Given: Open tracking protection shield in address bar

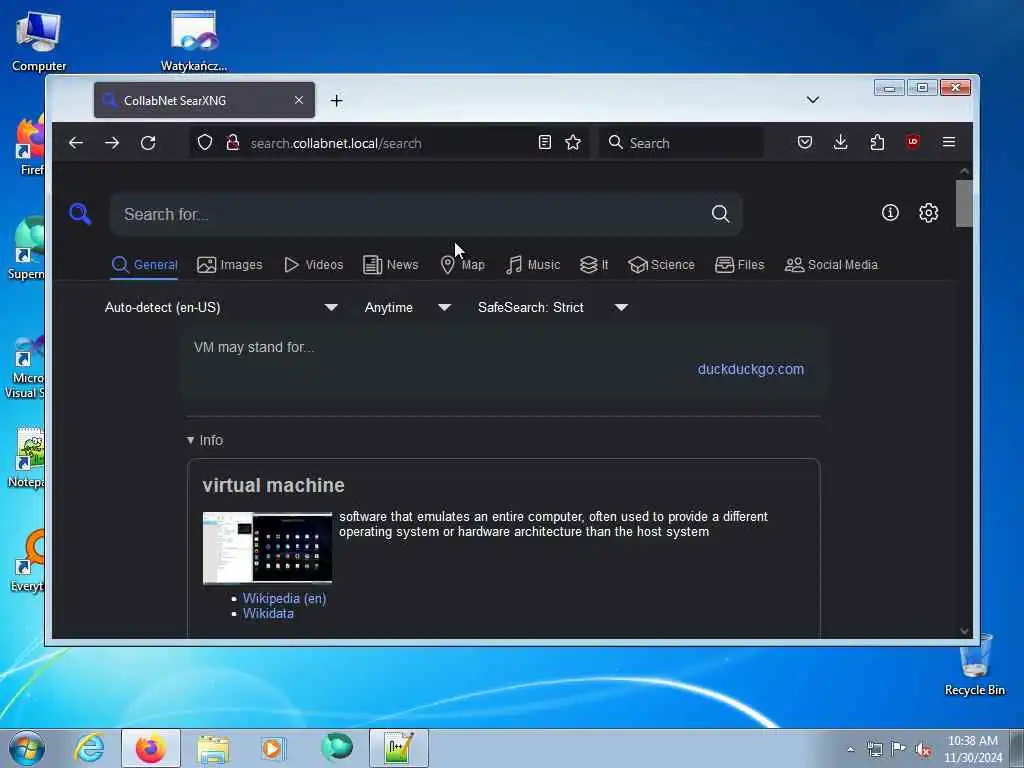Looking at the screenshot, I should click(205, 142).
